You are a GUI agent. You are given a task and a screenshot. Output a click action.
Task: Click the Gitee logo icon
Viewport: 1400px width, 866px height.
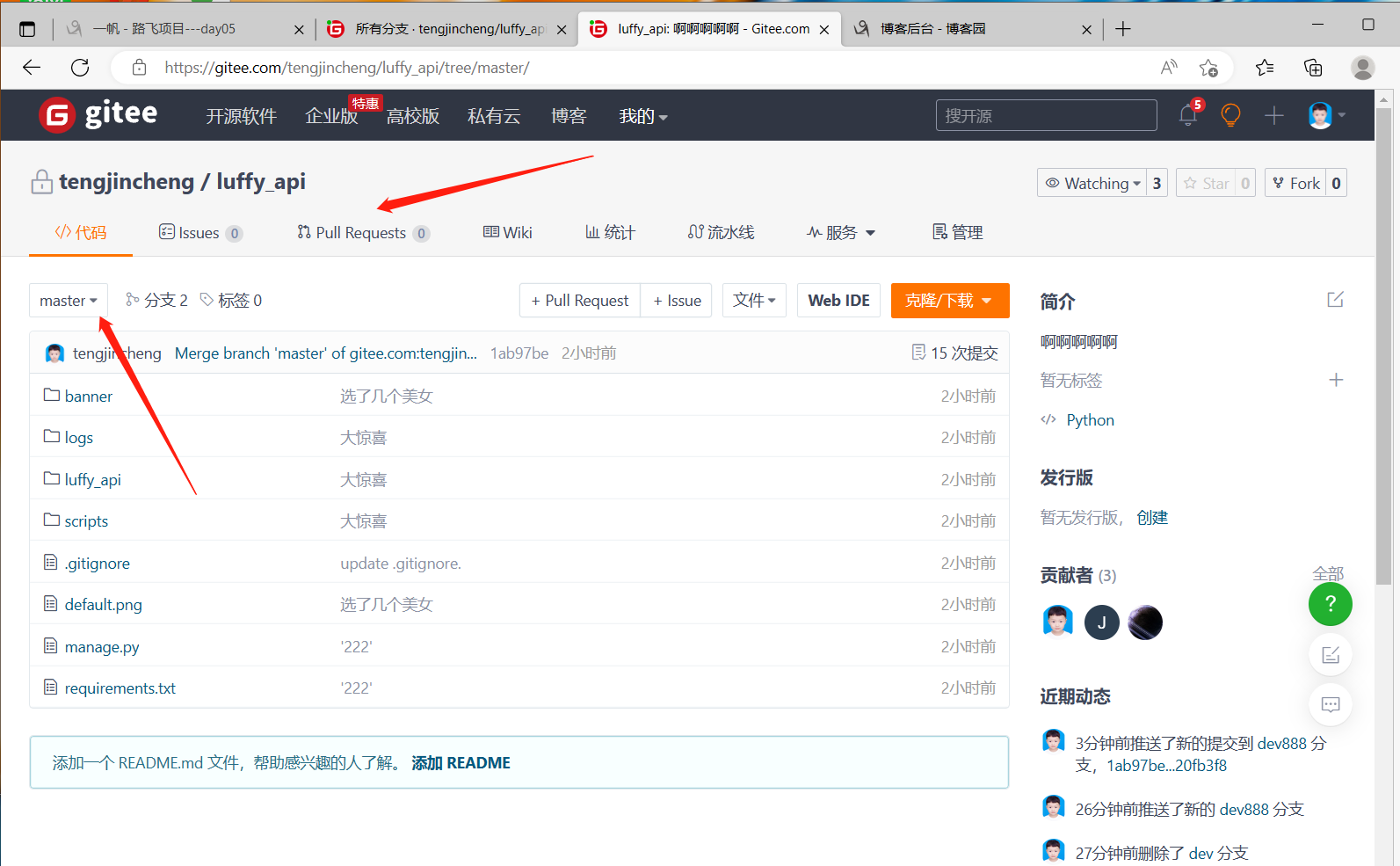57,115
